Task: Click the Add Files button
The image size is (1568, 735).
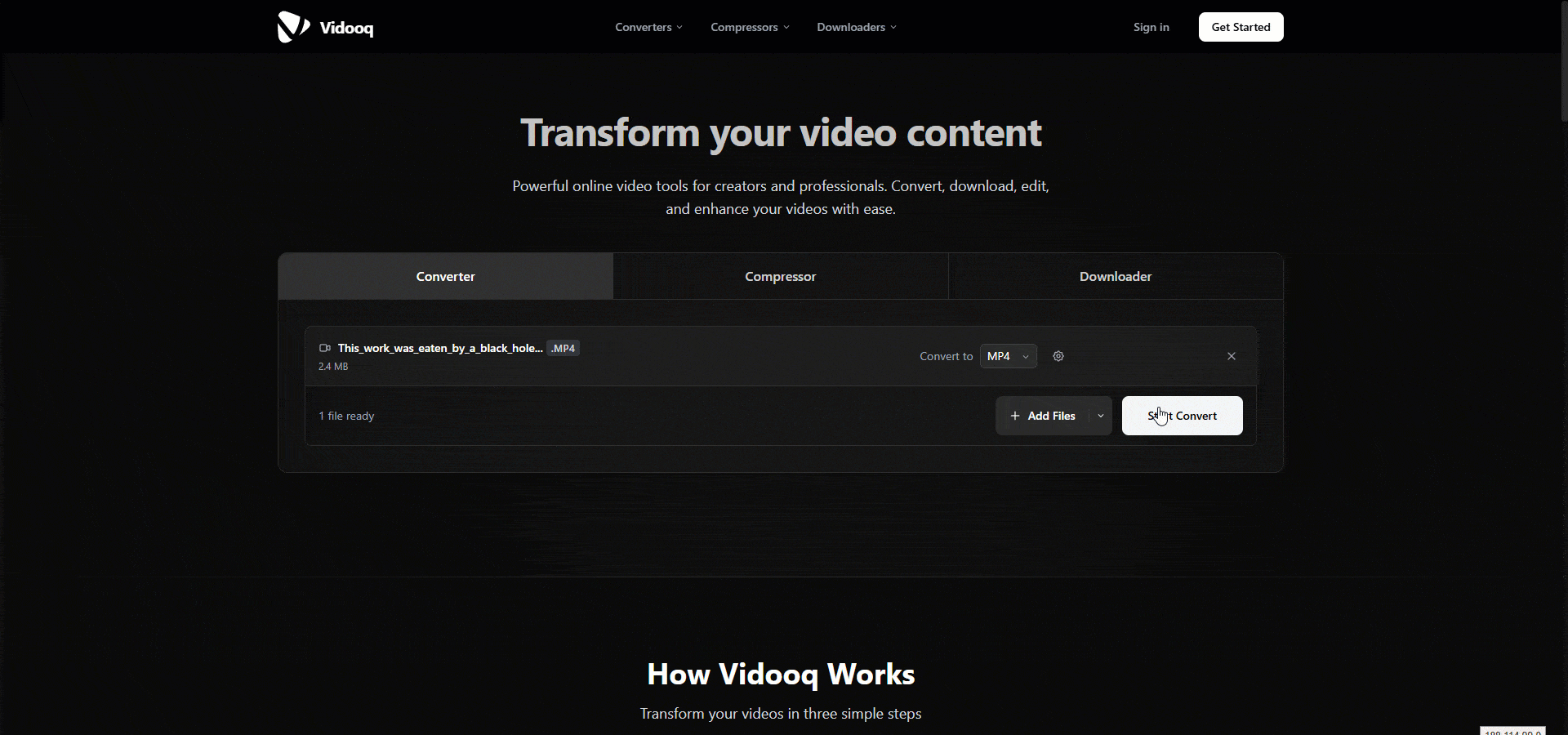Action: coord(1050,416)
